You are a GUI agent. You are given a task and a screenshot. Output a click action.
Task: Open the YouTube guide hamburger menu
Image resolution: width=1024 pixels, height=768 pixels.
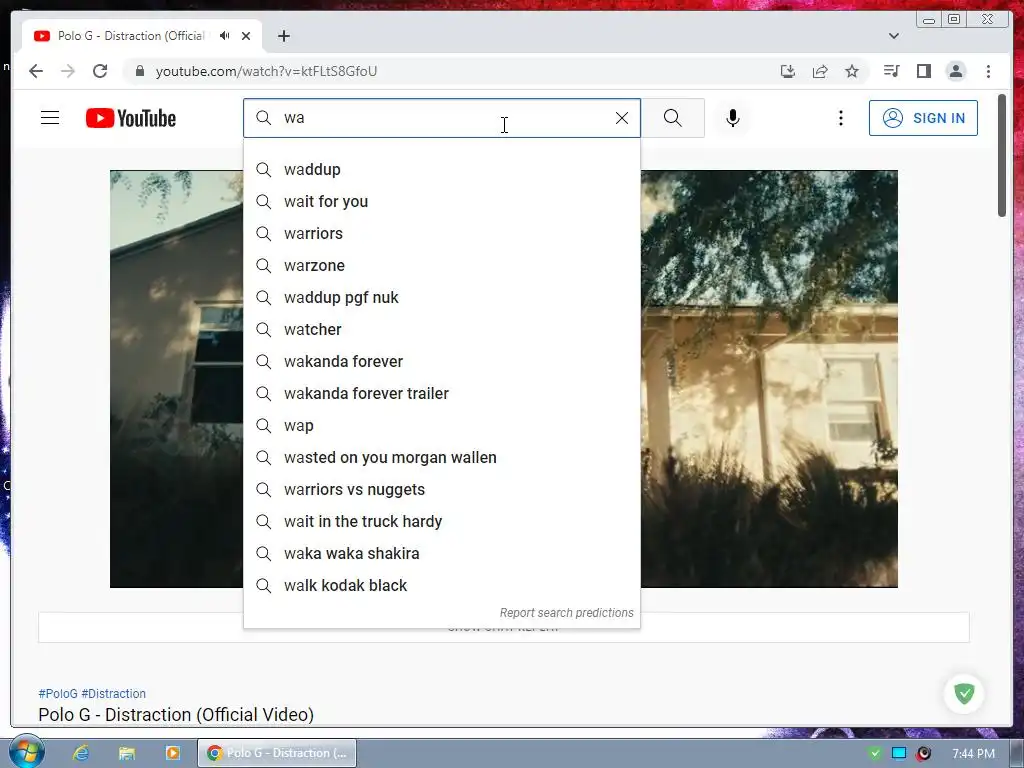click(x=50, y=118)
